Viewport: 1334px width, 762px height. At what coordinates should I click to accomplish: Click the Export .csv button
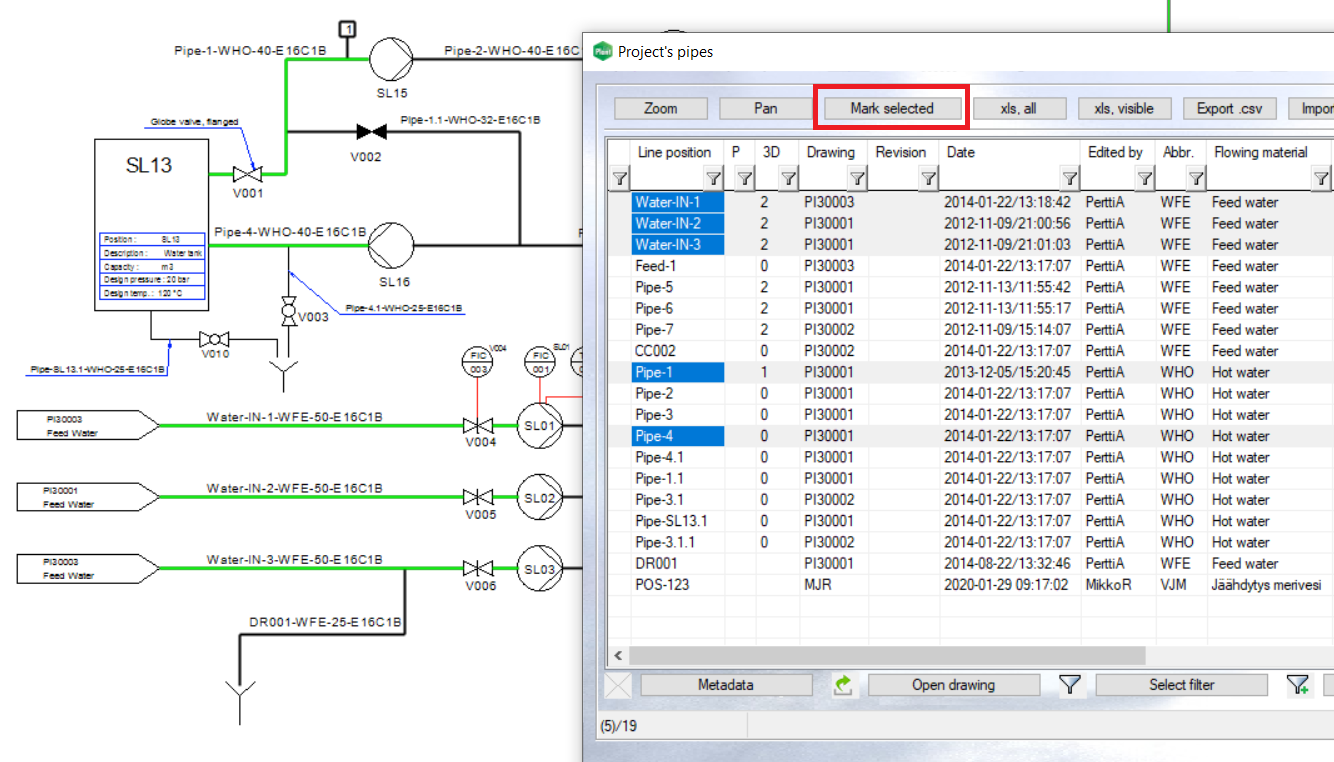[1229, 108]
